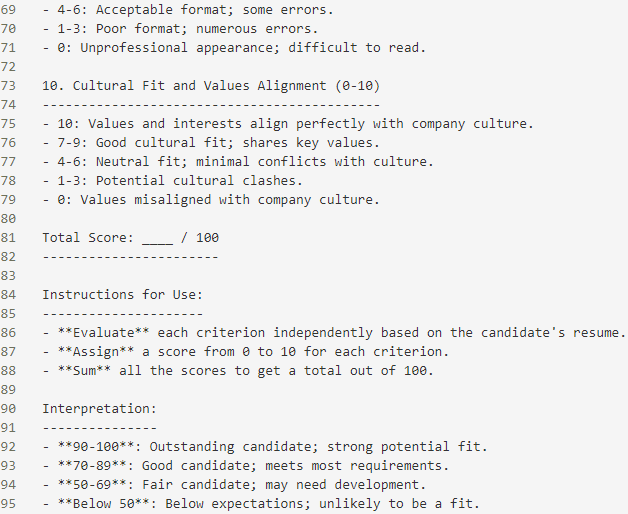Place cursor in the Total Score blank field

pyautogui.click(x=157, y=238)
